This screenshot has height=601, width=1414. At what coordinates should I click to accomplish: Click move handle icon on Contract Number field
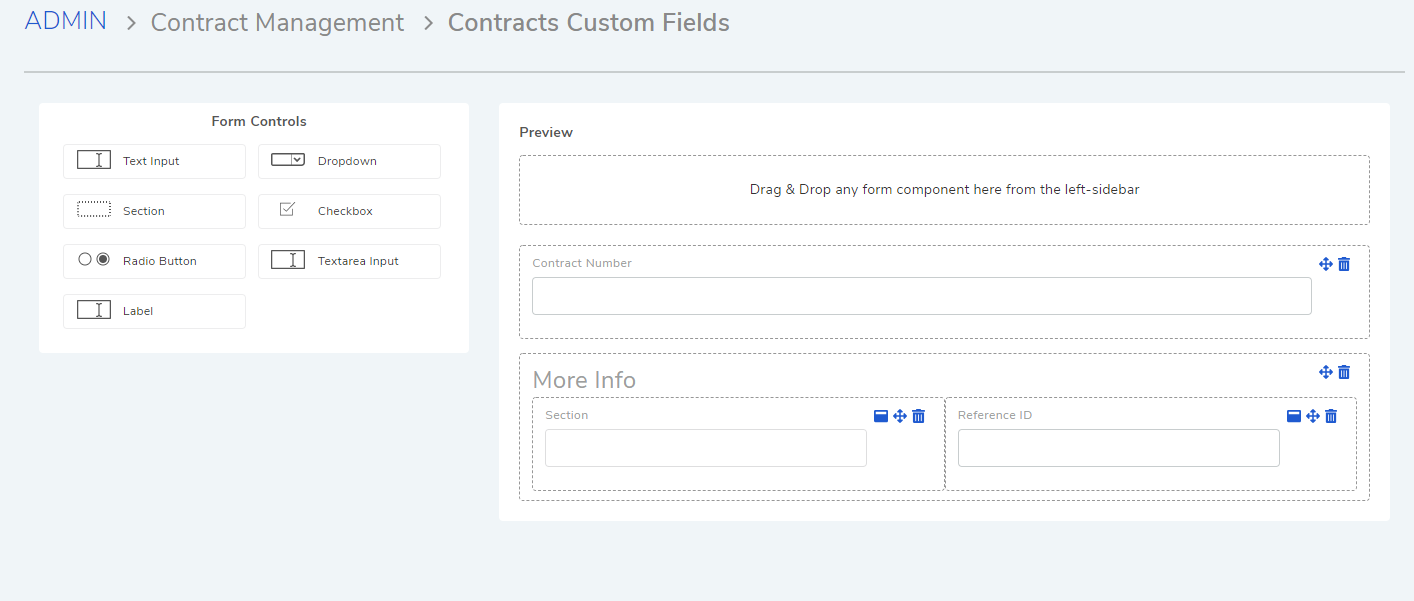tap(1326, 264)
